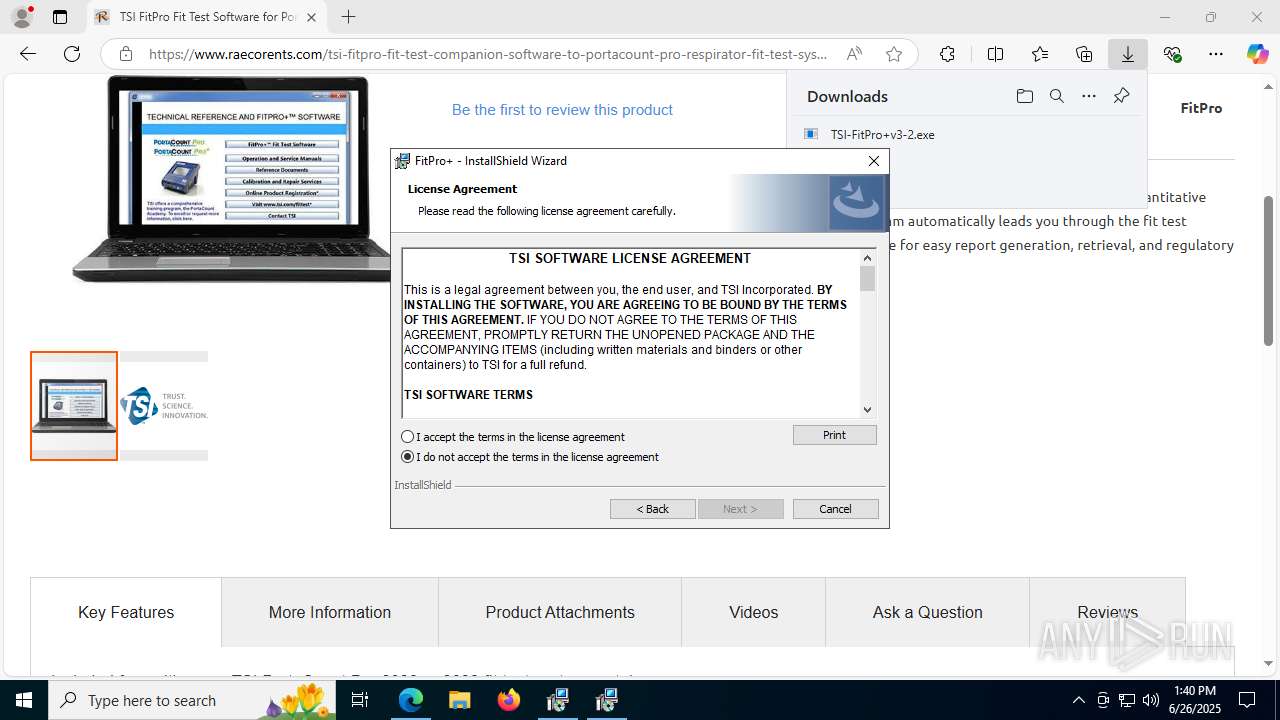Select the TSI logo thumbnail
1280x720 pixels.
(x=164, y=406)
